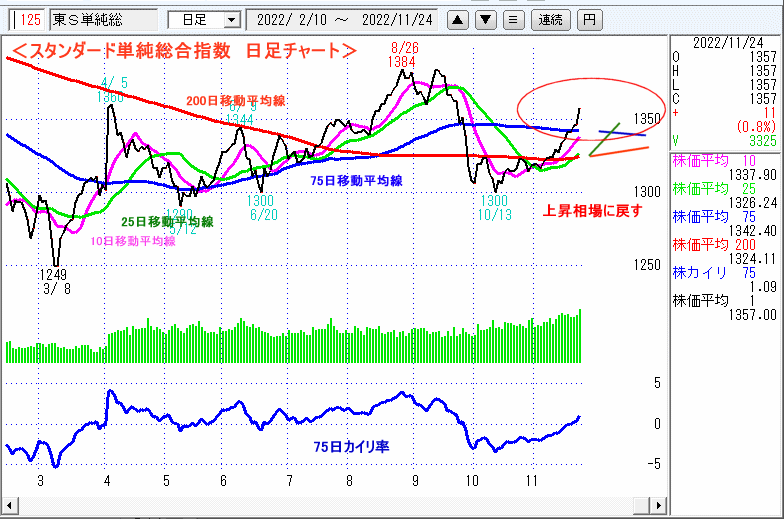This screenshot has width=784, height=519.
Task: Click the down triangle button in toolbar
Action: (x=485, y=19)
